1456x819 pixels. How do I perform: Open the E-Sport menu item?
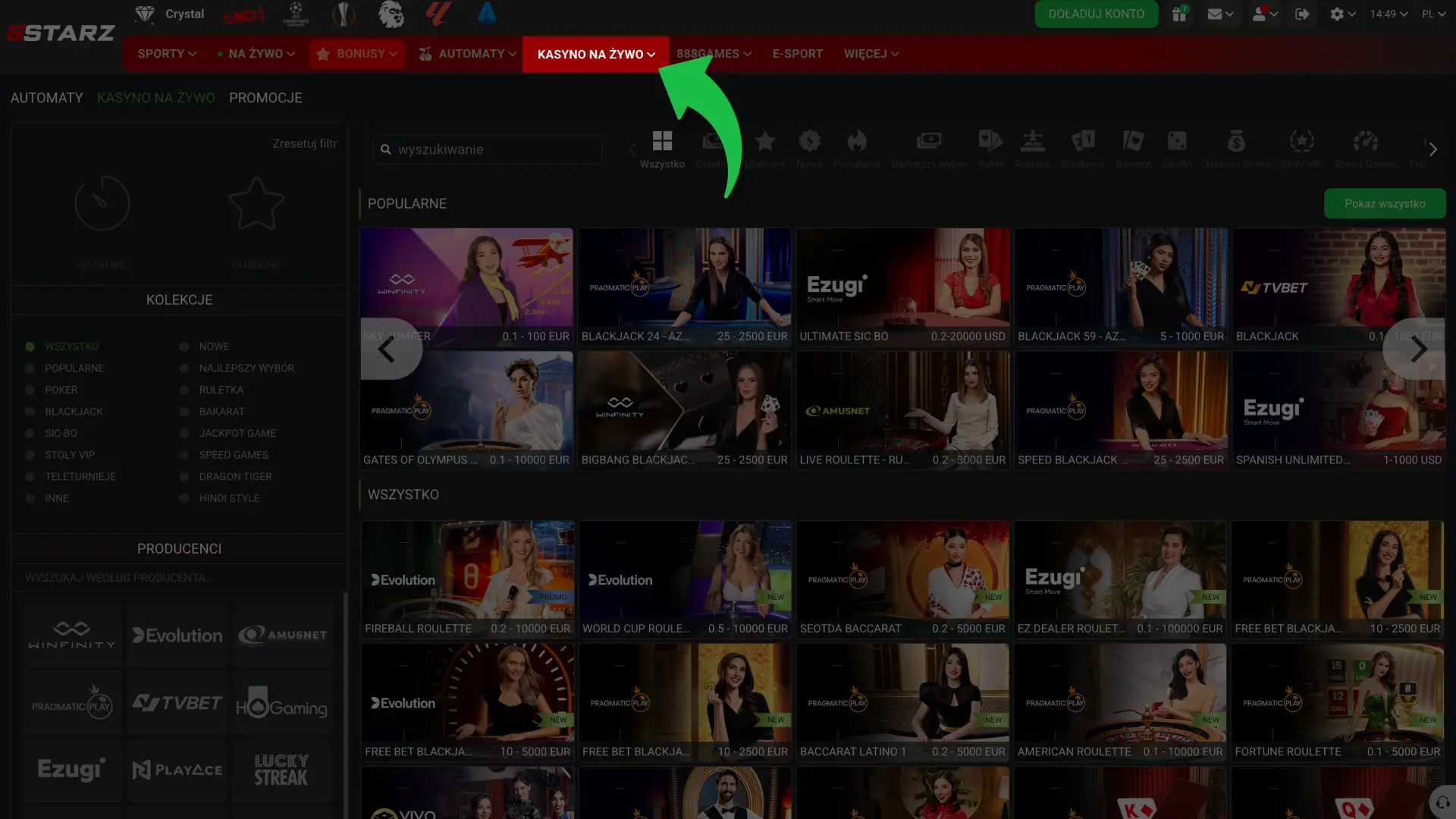[797, 54]
